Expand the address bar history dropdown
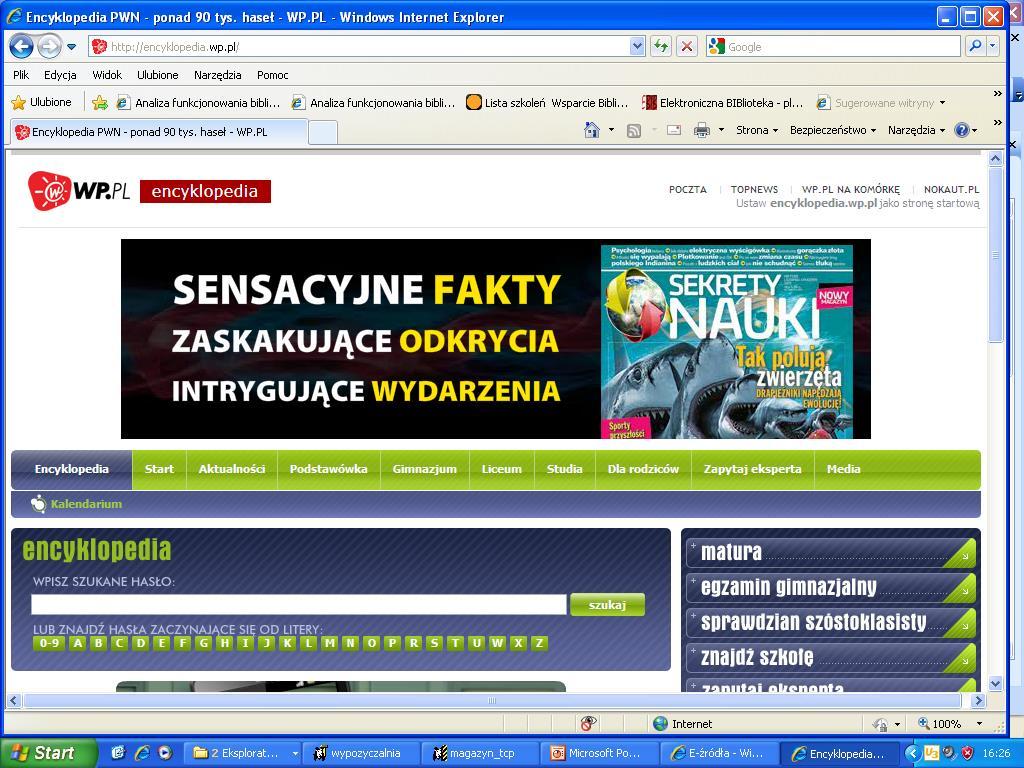The image size is (1024, 768). 637,46
